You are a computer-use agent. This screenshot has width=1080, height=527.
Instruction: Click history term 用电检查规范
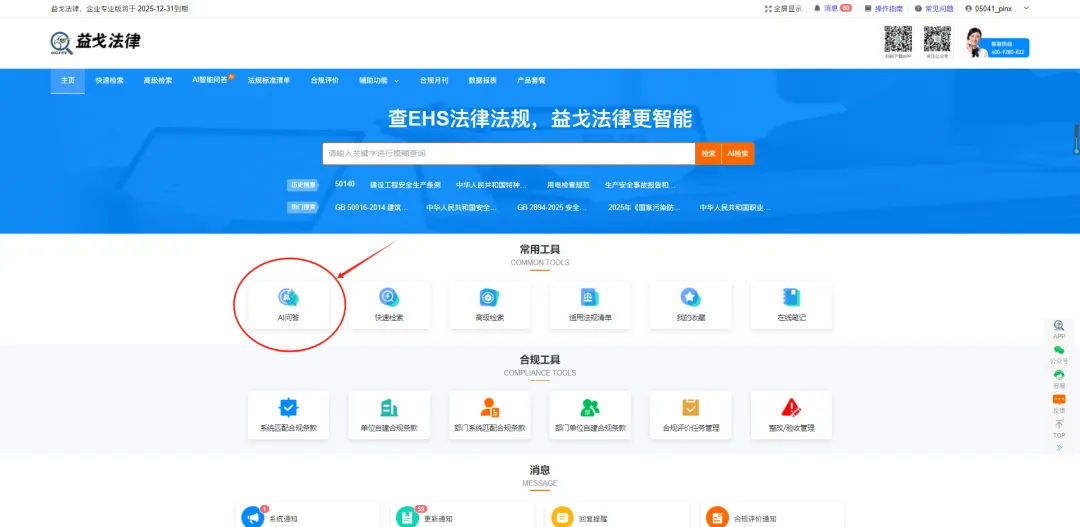(x=568, y=185)
